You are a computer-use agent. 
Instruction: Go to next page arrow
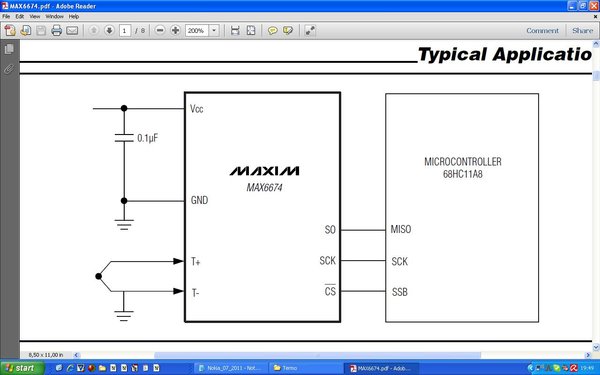(109, 30)
